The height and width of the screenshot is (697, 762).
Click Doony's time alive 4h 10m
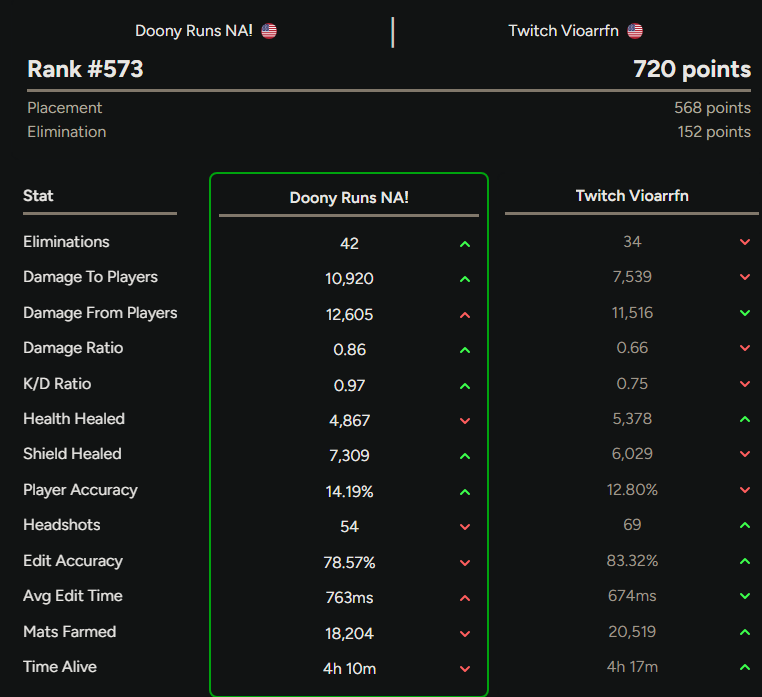click(349, 669)
